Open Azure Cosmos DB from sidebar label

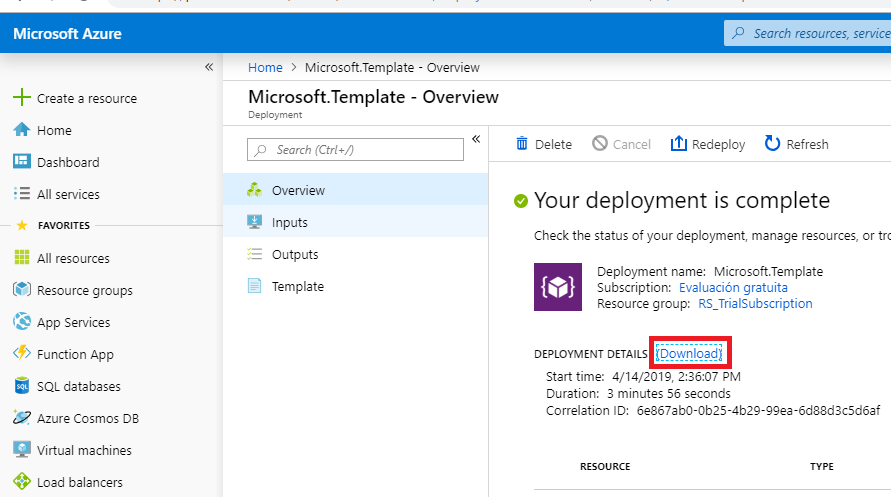(x=88, y=419)
